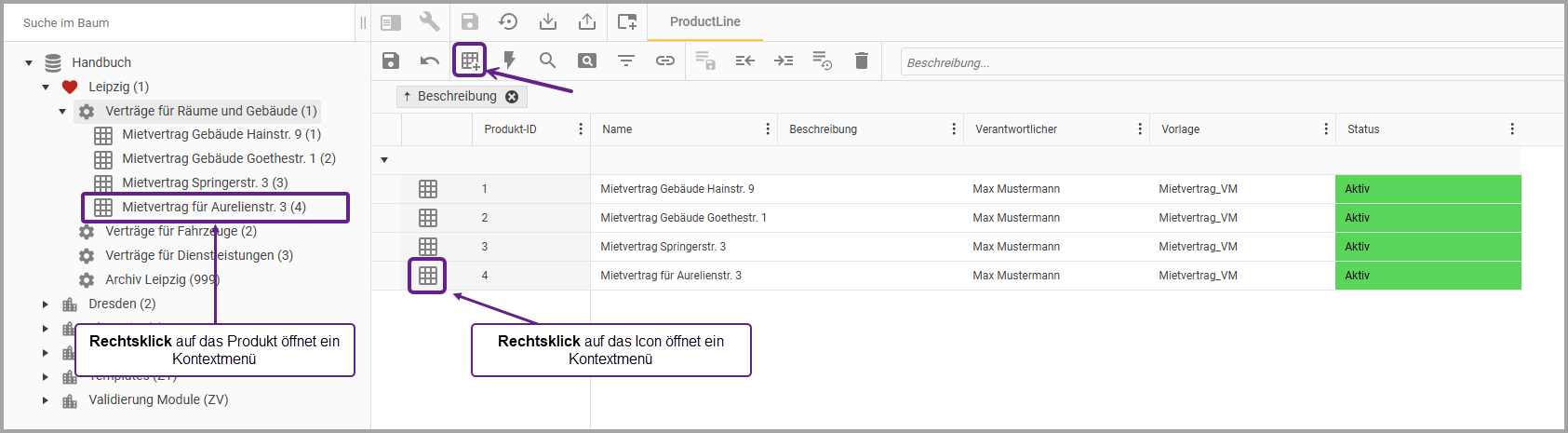Select Verträge für Dienstleistungen in tree

tap(198, 255)
